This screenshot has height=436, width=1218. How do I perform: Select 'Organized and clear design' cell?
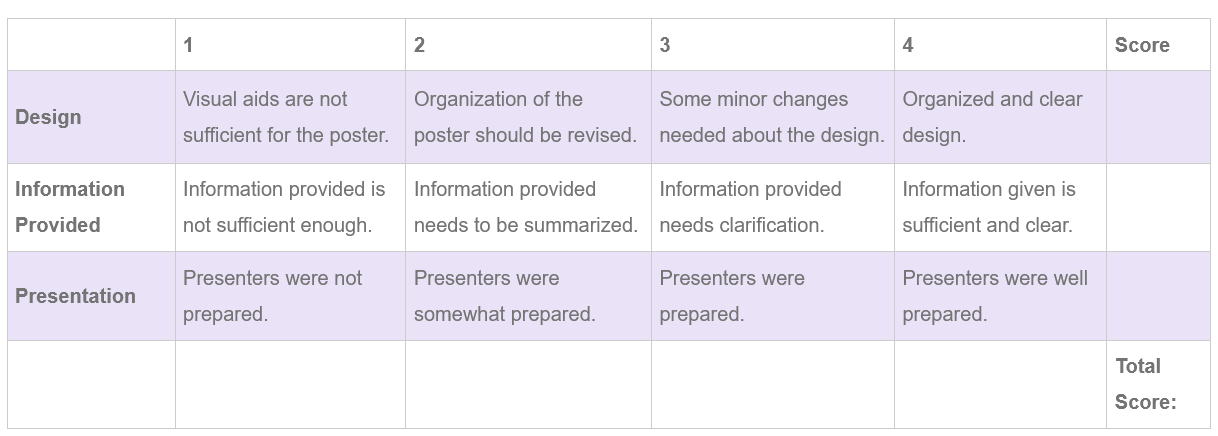click(1000, 117)
